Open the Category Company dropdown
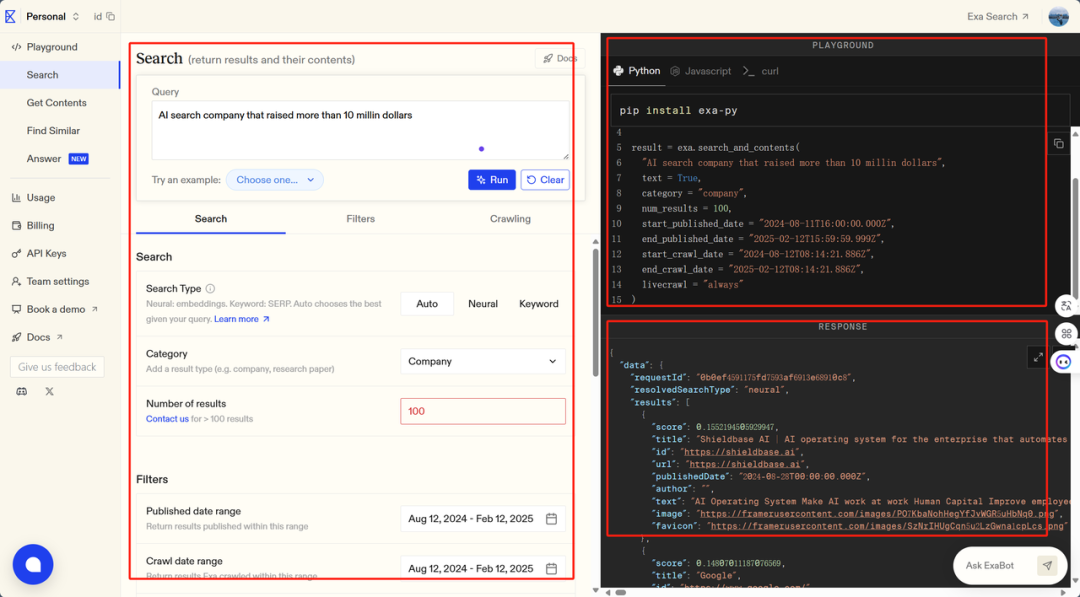Screen dimensions: 1080x597 click(483, 361)
